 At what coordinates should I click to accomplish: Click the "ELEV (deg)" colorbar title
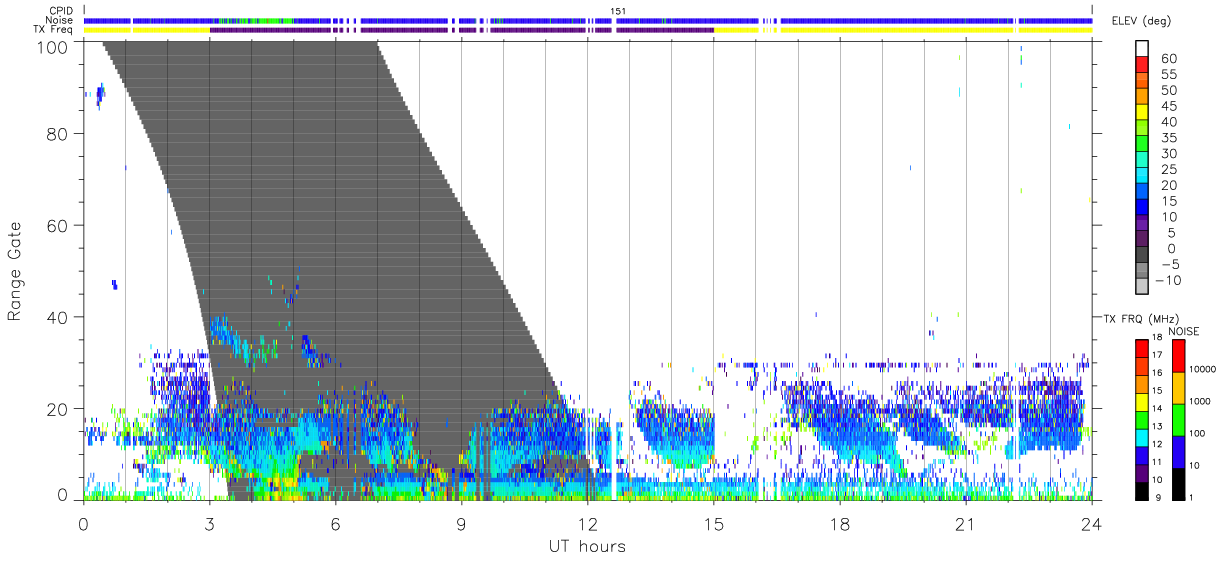1141,21
